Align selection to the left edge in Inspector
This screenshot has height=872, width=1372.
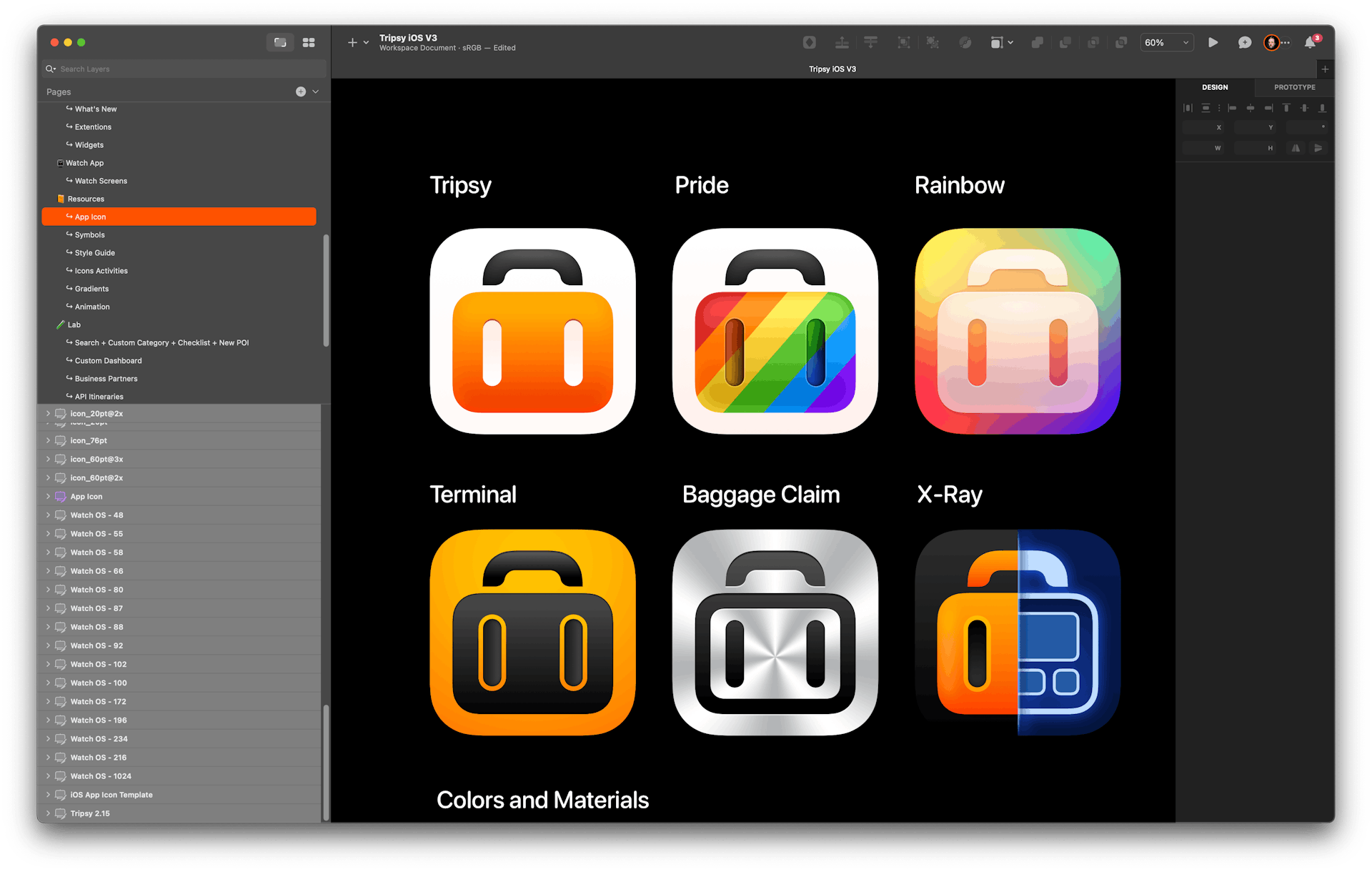click(x=1232, y=108)
